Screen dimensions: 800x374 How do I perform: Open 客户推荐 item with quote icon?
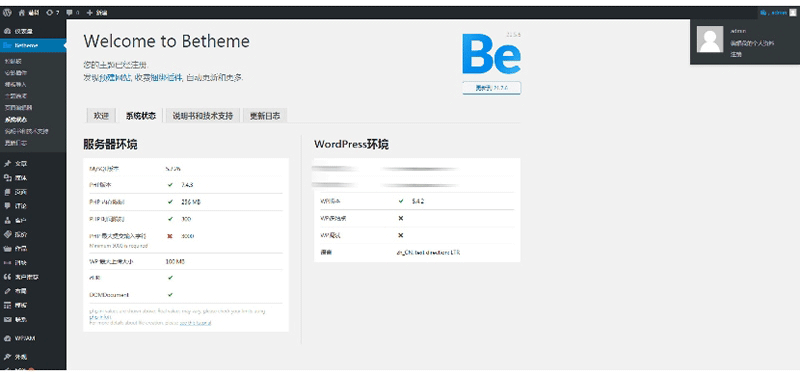pyautogui.click(x=33, y=277)
